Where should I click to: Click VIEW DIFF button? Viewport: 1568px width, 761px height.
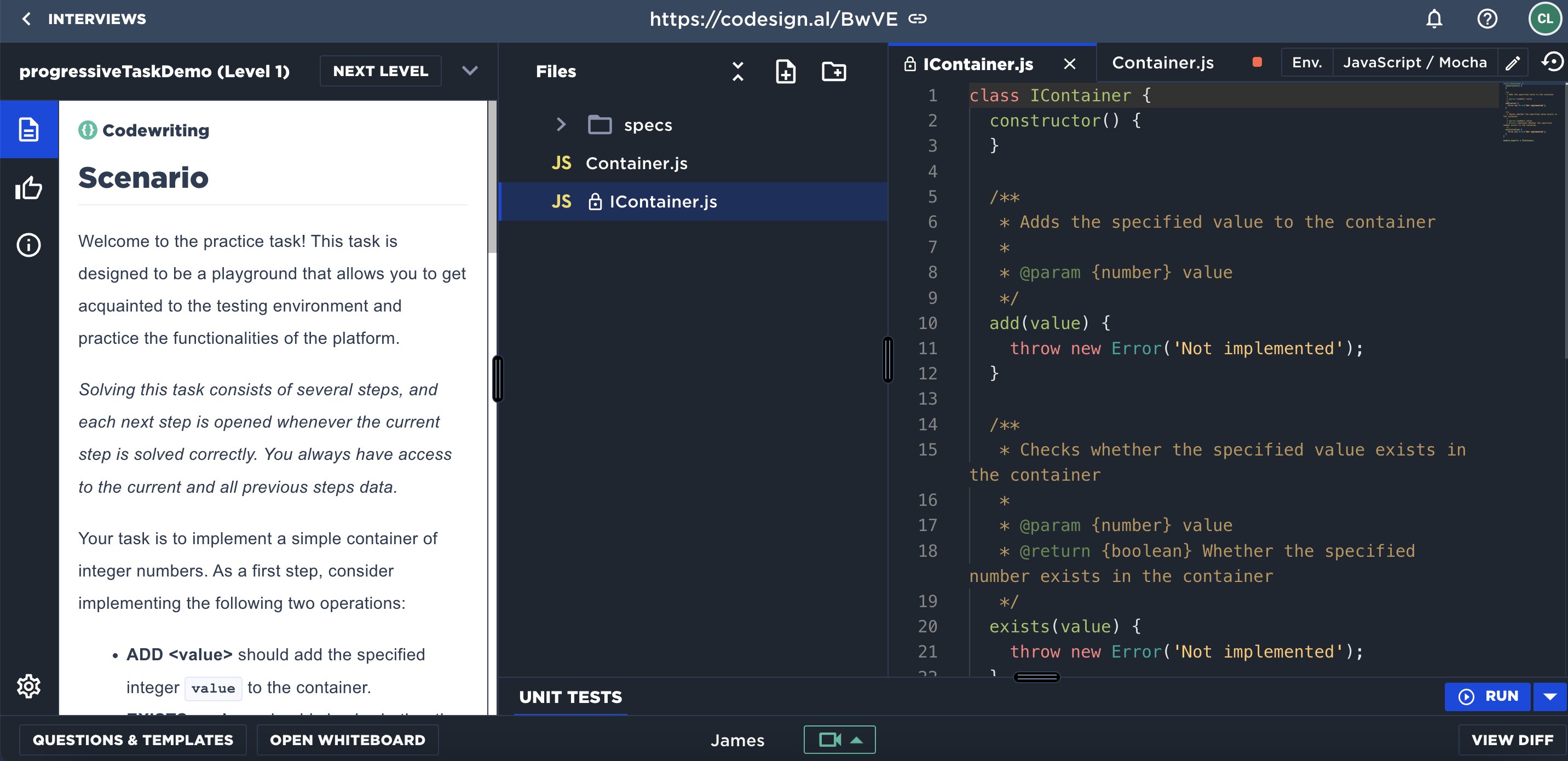click(1512, 740)
